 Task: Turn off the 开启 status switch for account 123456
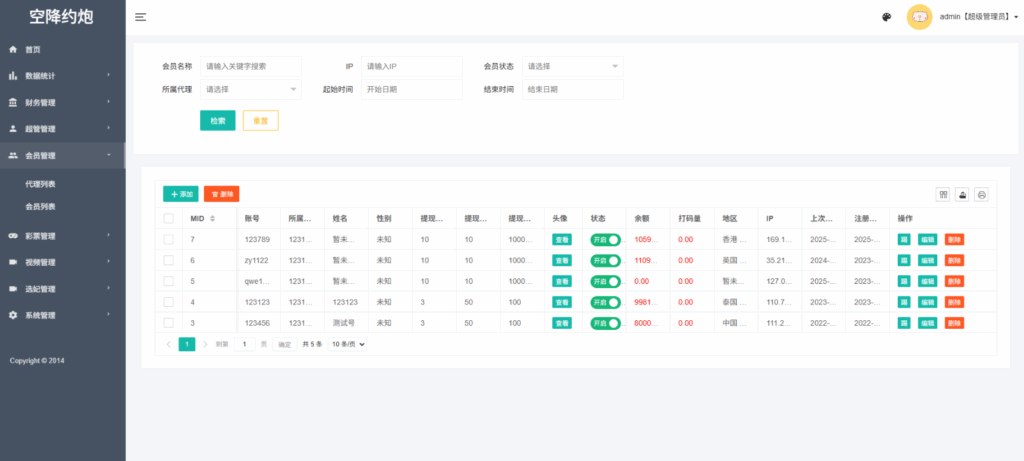coord(605,323)
